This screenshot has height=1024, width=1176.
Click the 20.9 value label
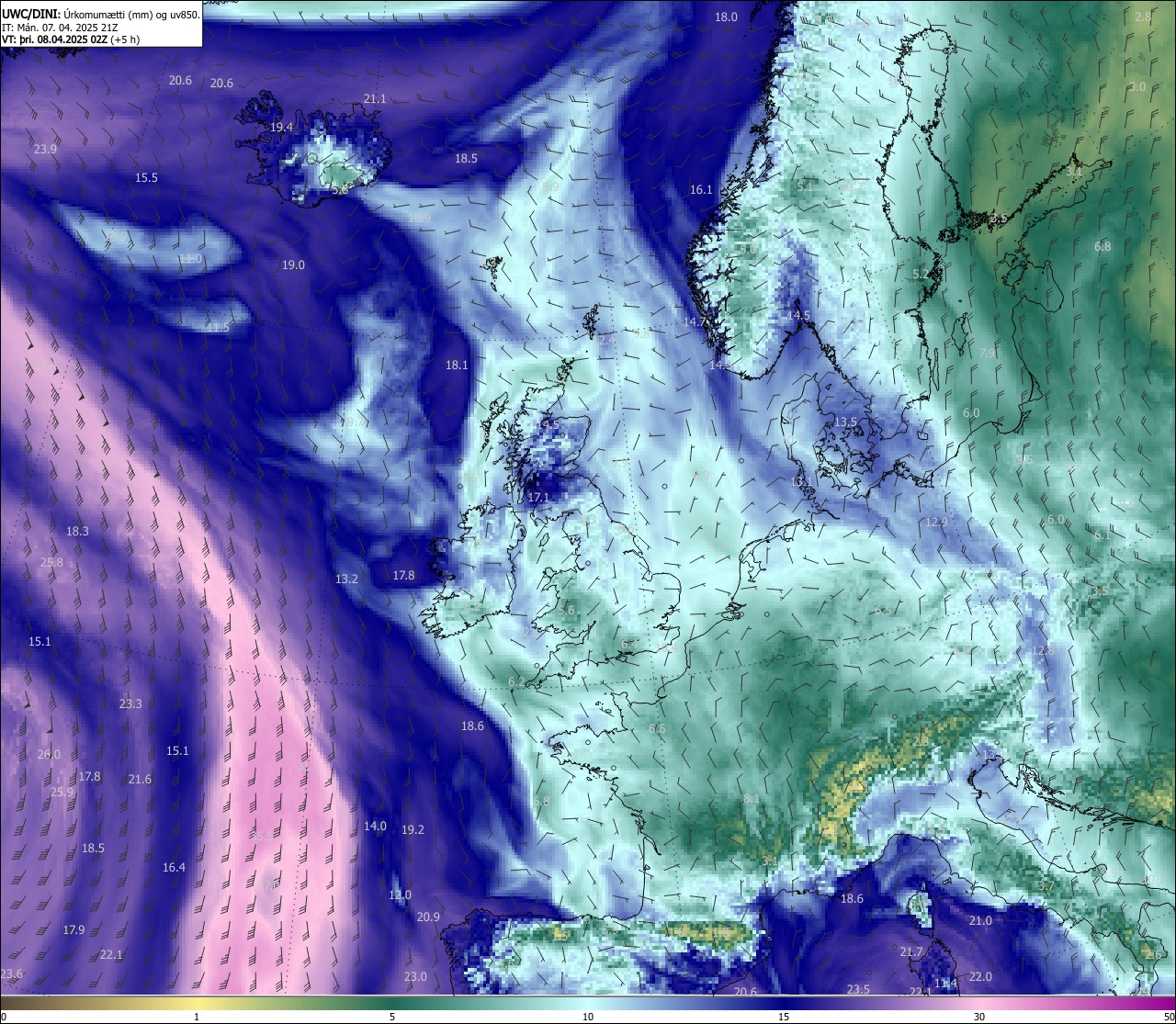[x=428, y=917]
